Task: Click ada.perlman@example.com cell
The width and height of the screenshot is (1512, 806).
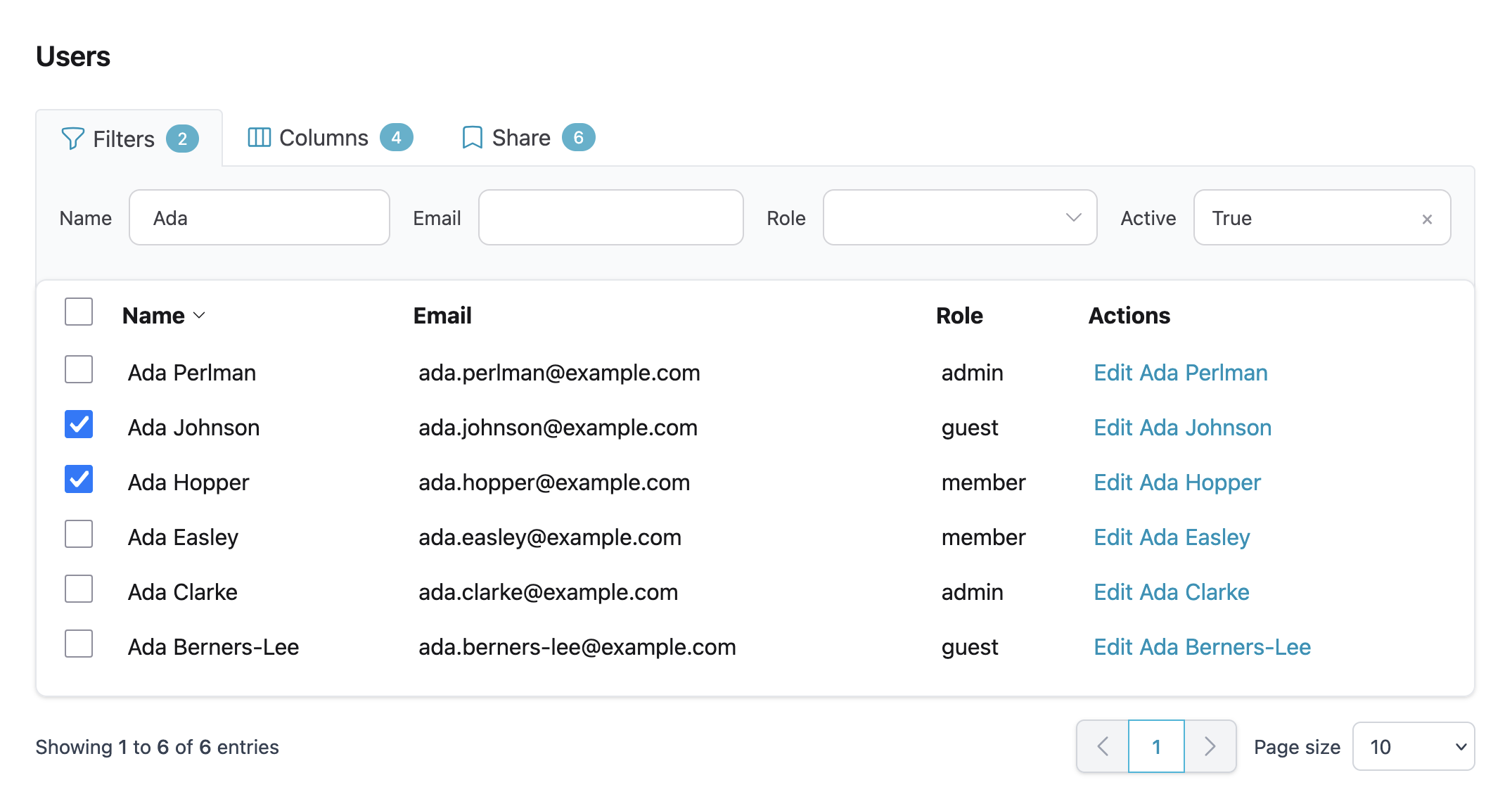Action: click(x=560, y=373)
